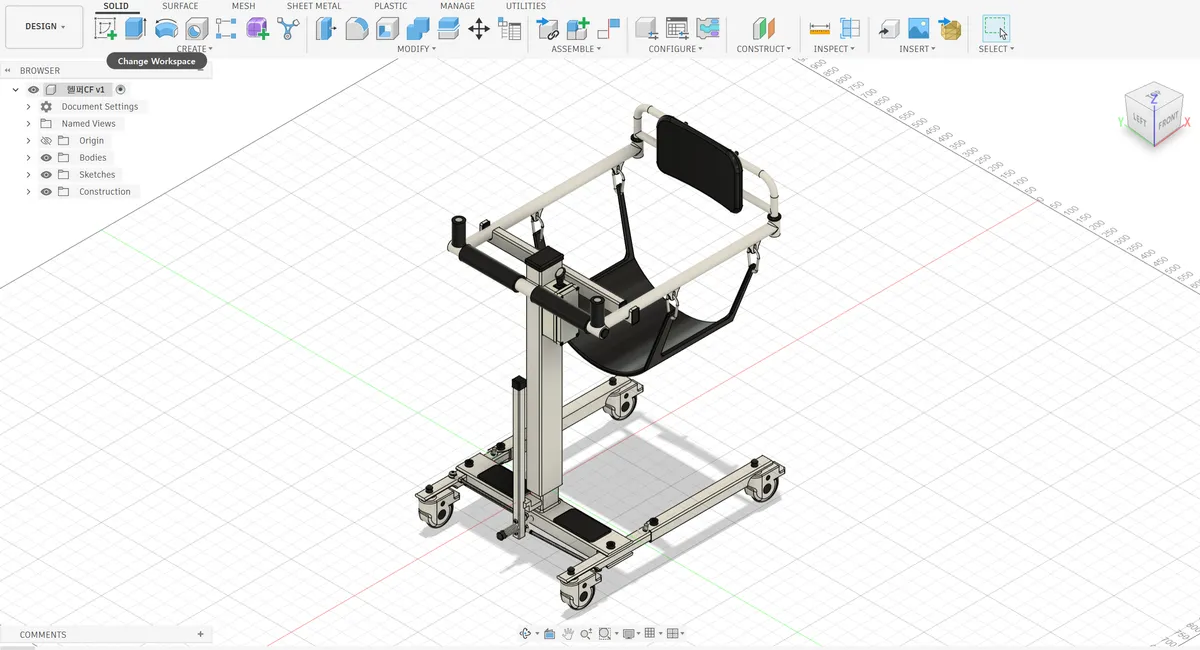Open the DESIGN workspace dropdown

tap(44, 27)
